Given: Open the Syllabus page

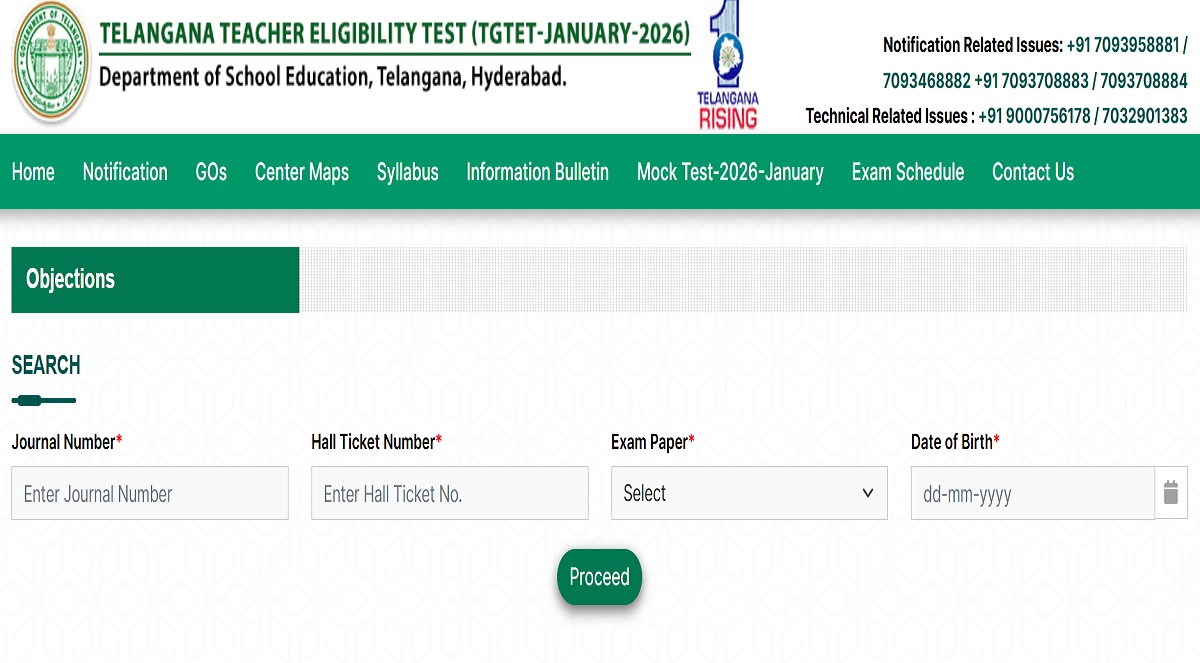Looking at the screenshot, I should pyautogui.click(x=407, y=172).
